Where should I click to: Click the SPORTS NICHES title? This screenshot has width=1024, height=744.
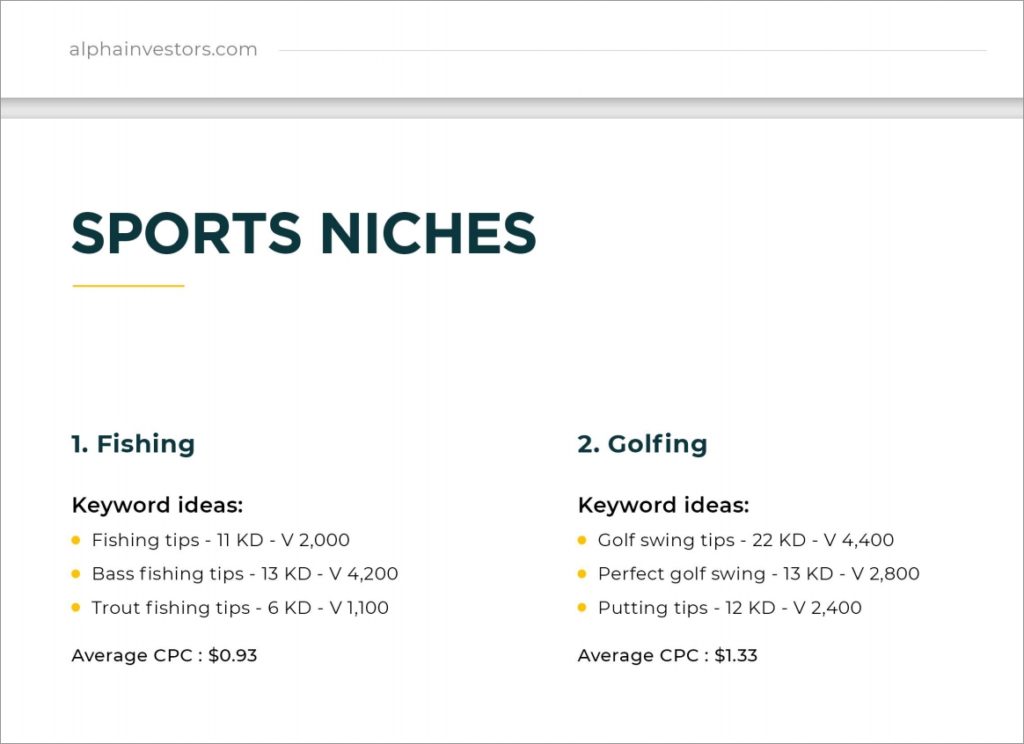click(304, 234)
